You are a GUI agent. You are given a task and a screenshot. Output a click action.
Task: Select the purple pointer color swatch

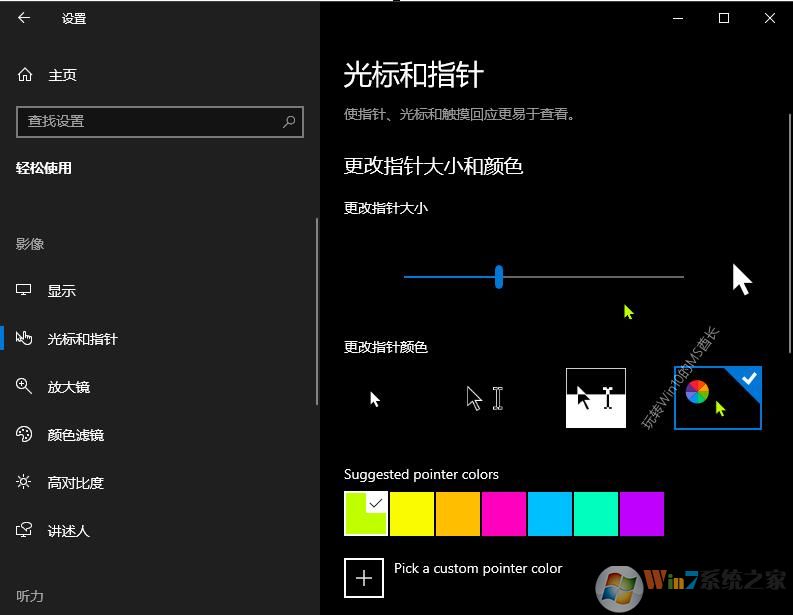(642, 513)
